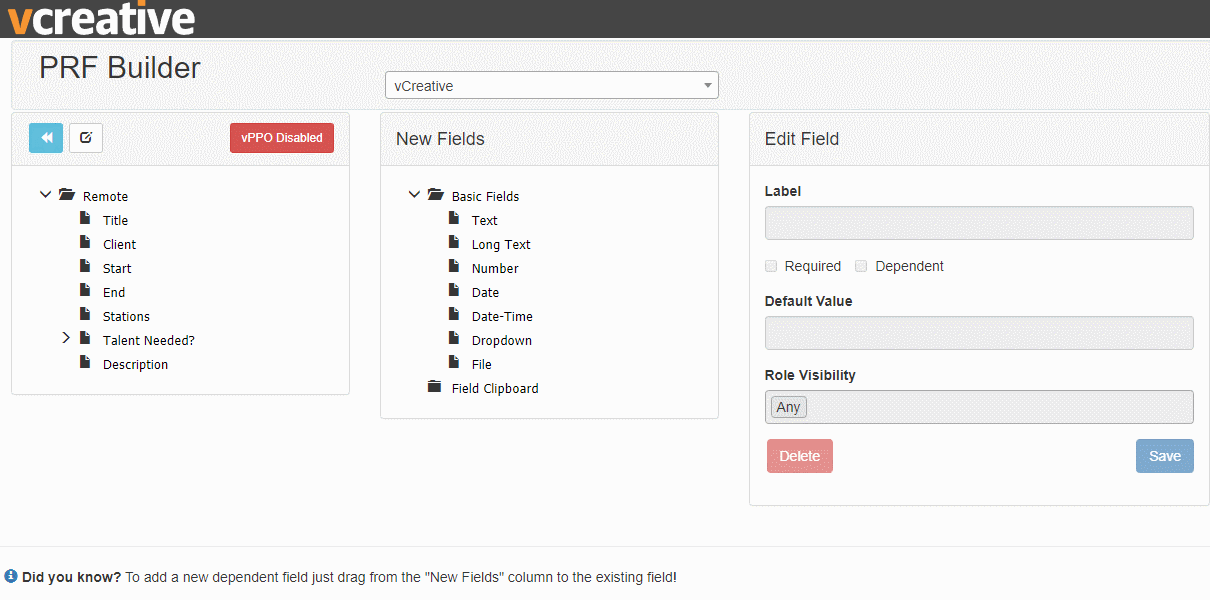Viewport: 1210px width, 600px height.
Task: Click the File field type icon
Action: point(454,362)
